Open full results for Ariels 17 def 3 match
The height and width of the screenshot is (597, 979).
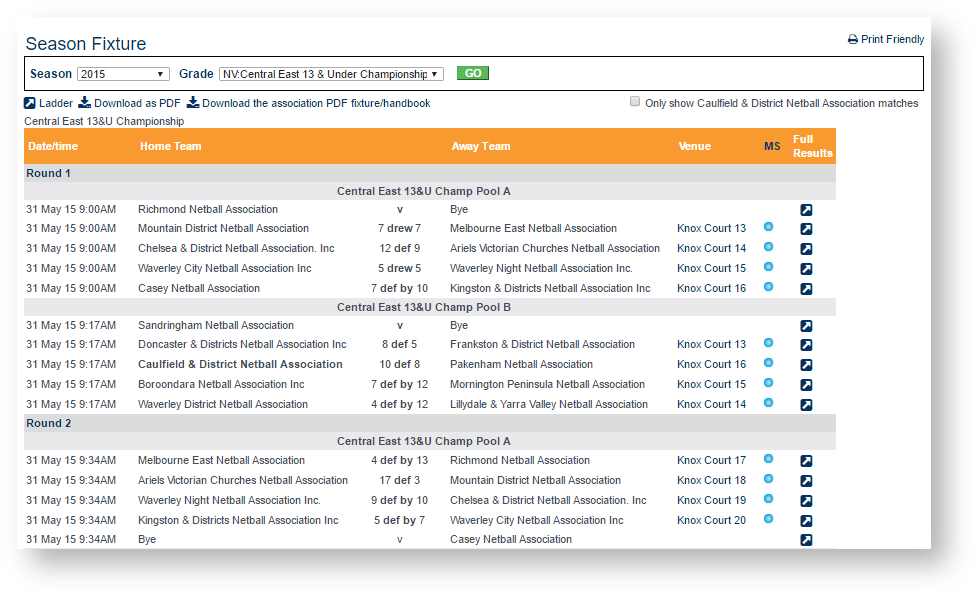(x=806, y=481)
